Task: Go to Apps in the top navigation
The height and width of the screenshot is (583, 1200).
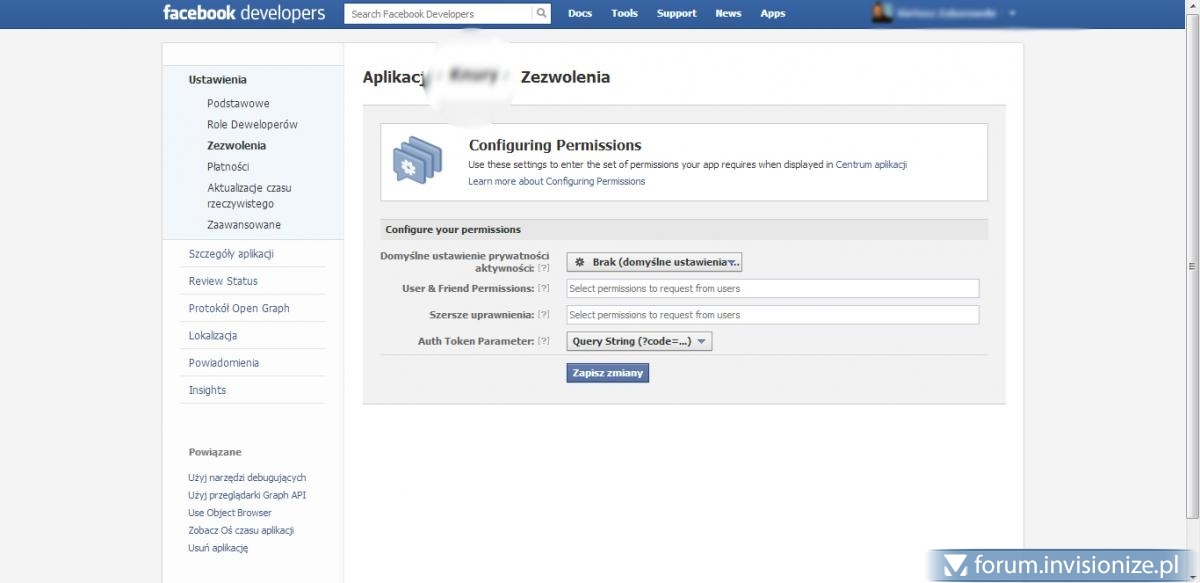Action: 772,14
